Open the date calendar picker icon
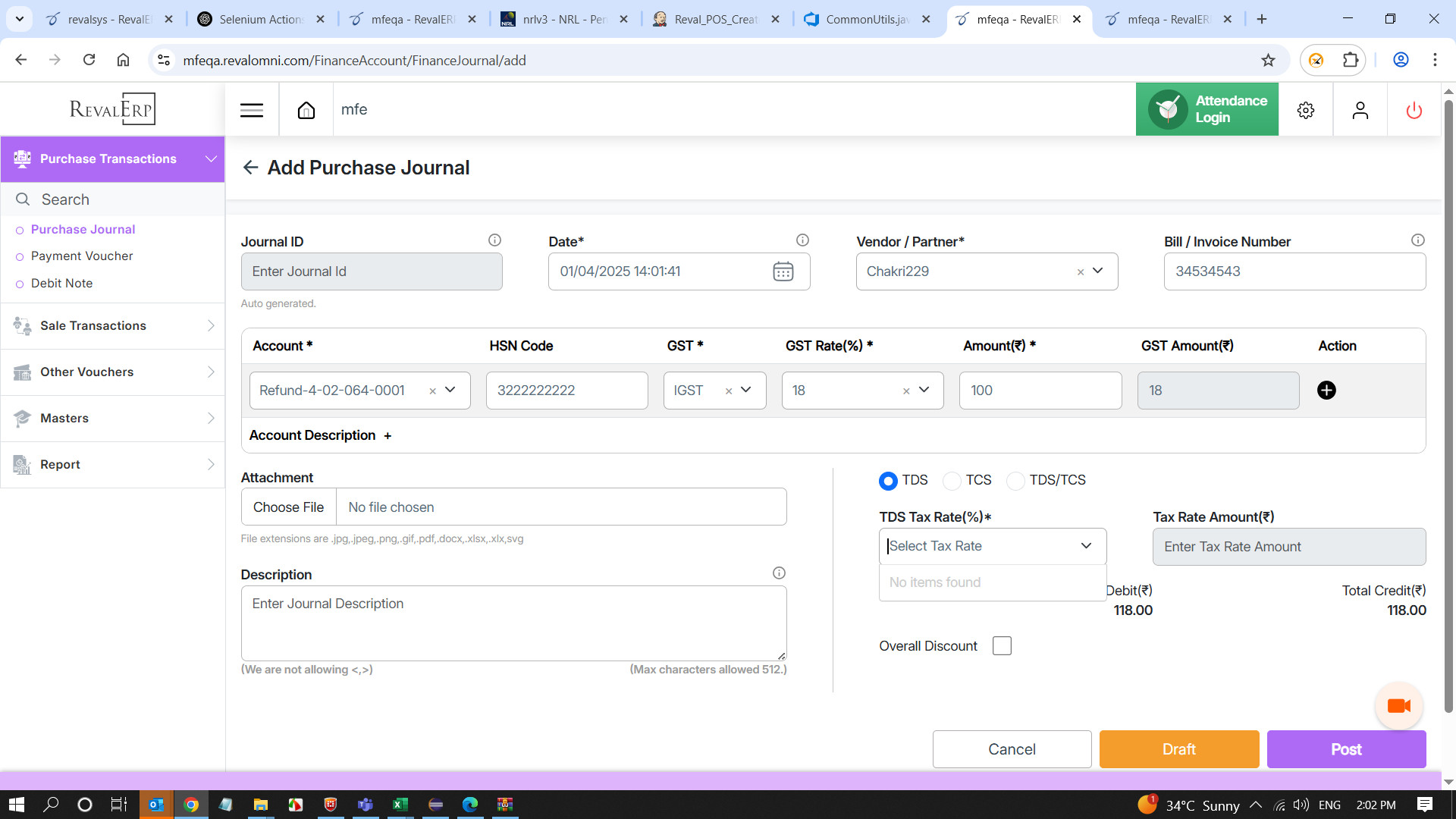The width and height of the screenshot is (1456, 819). (x=783, y=271)
